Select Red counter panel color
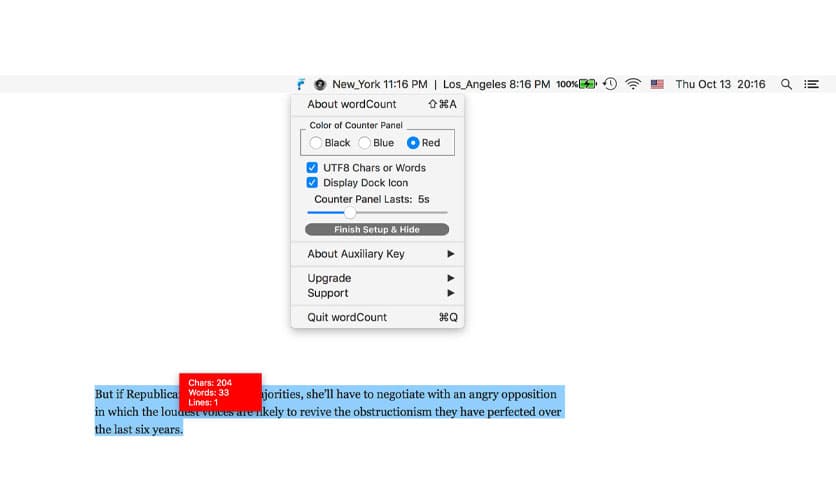The width and height of the screenshot is (836, 484). tap(413, 143)
